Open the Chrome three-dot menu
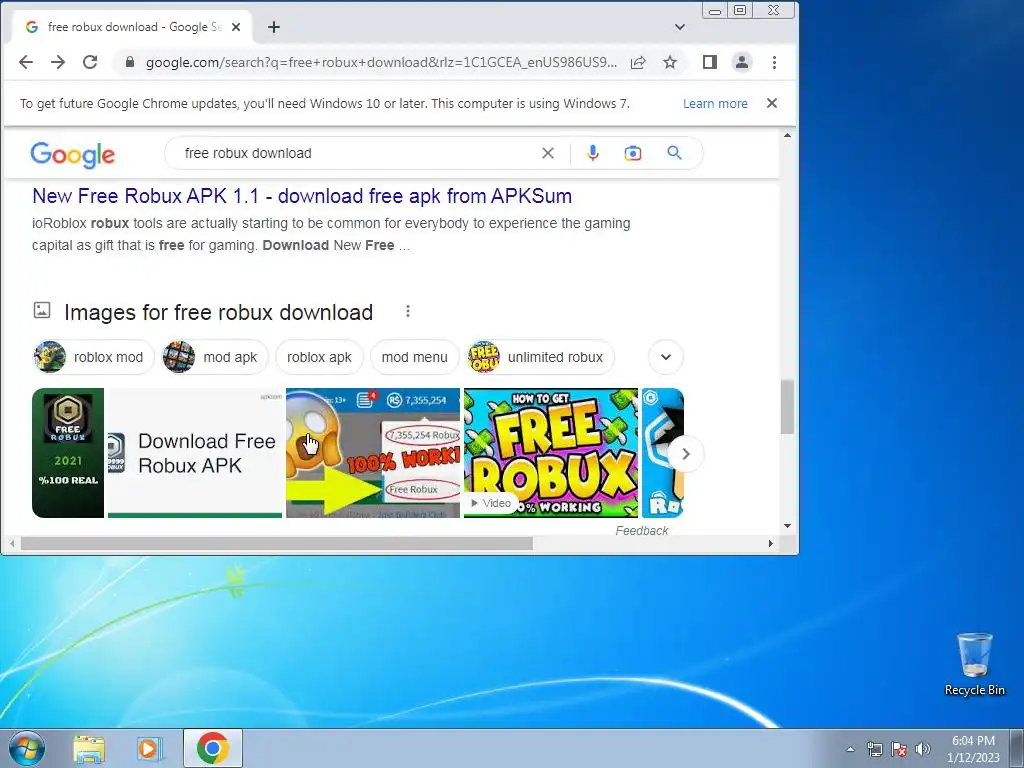 (775, 62)
